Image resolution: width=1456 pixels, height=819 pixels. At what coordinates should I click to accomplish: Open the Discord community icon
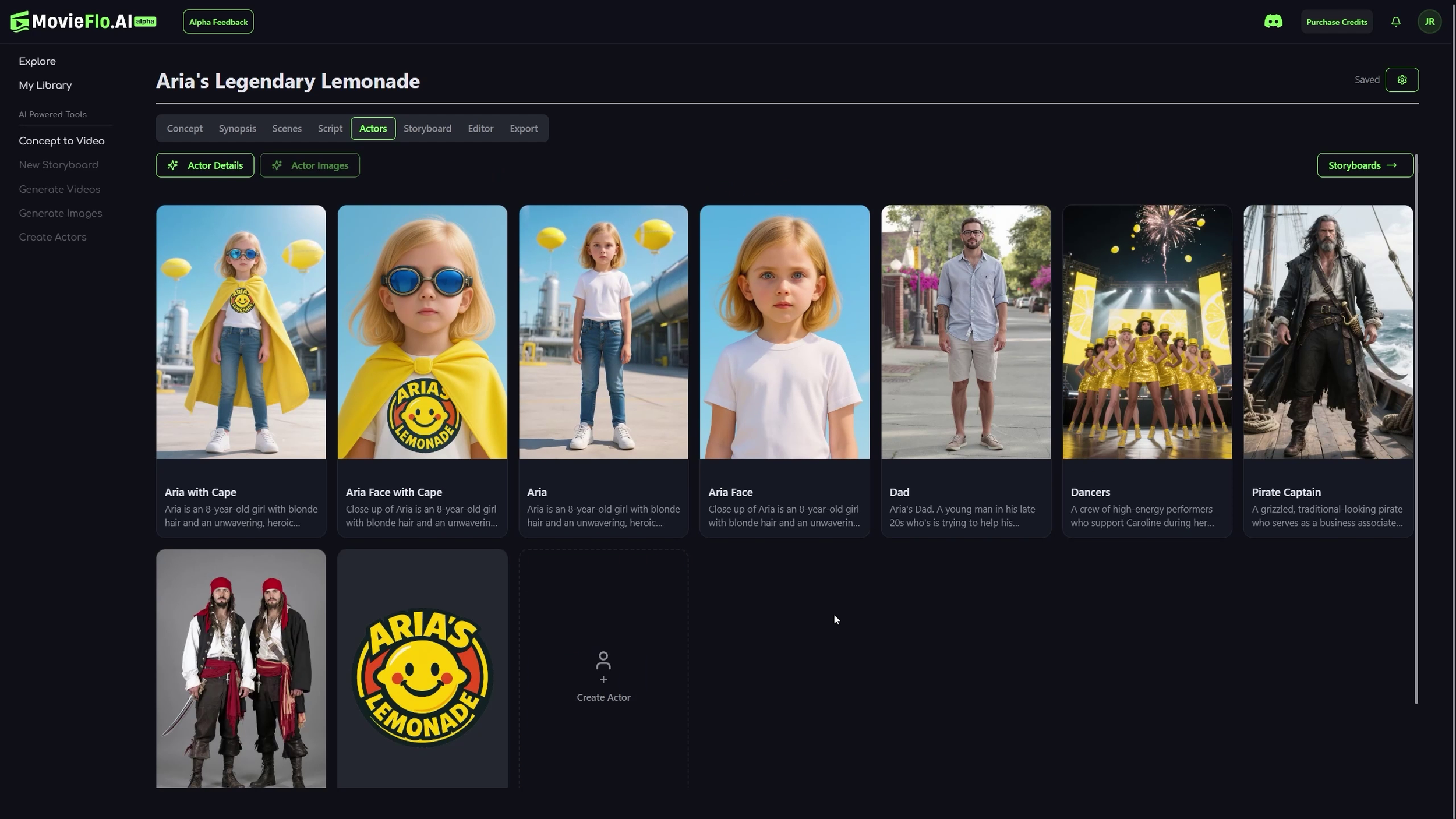1273,22
